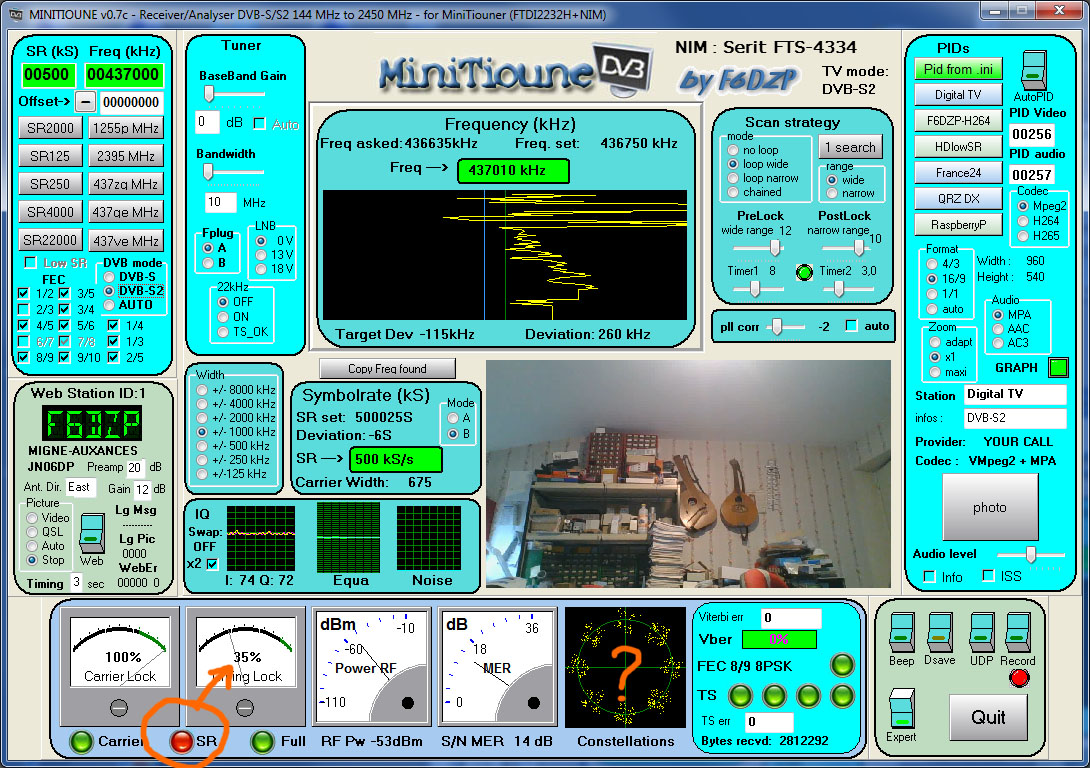The height and width of the screenshot is (768, 1090).
Task: Click the Quit button
Action: point(988,716)
